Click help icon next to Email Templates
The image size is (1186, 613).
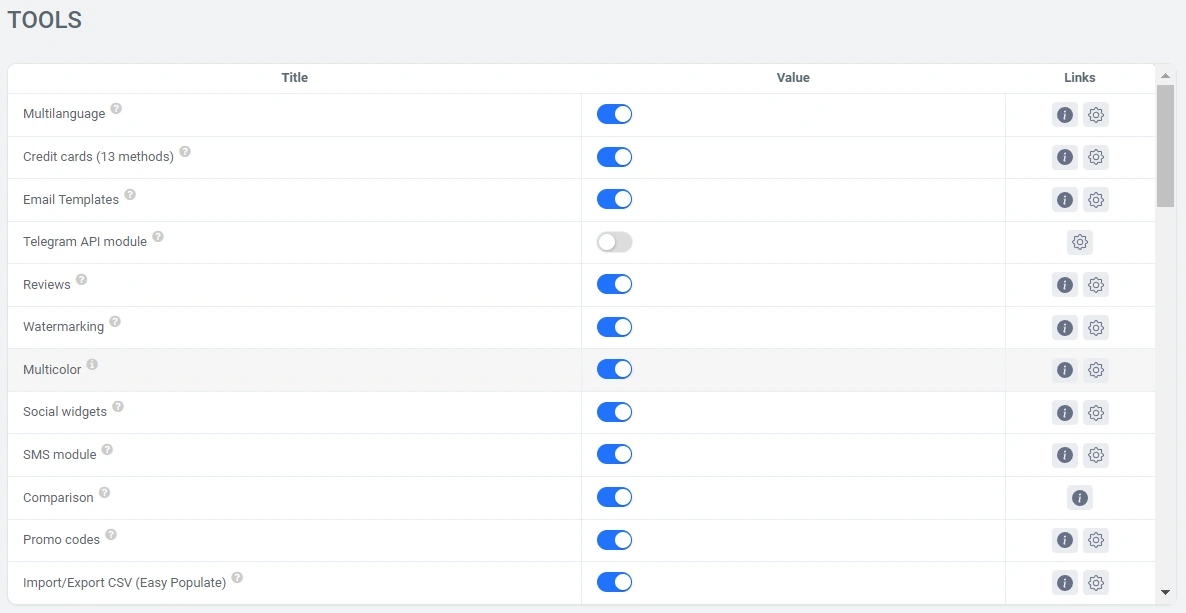[130, 195]
